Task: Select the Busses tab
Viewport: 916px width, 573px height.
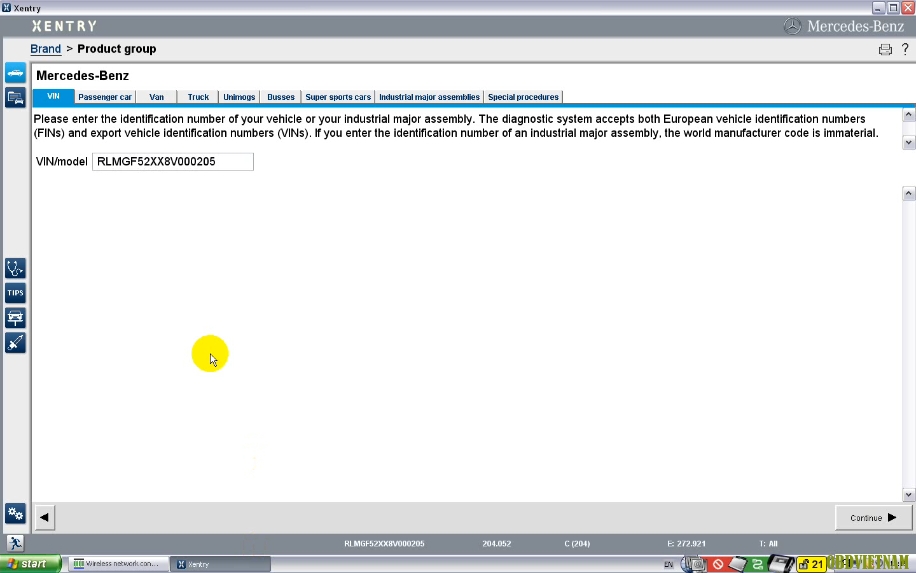Action: tap(281, 97)
